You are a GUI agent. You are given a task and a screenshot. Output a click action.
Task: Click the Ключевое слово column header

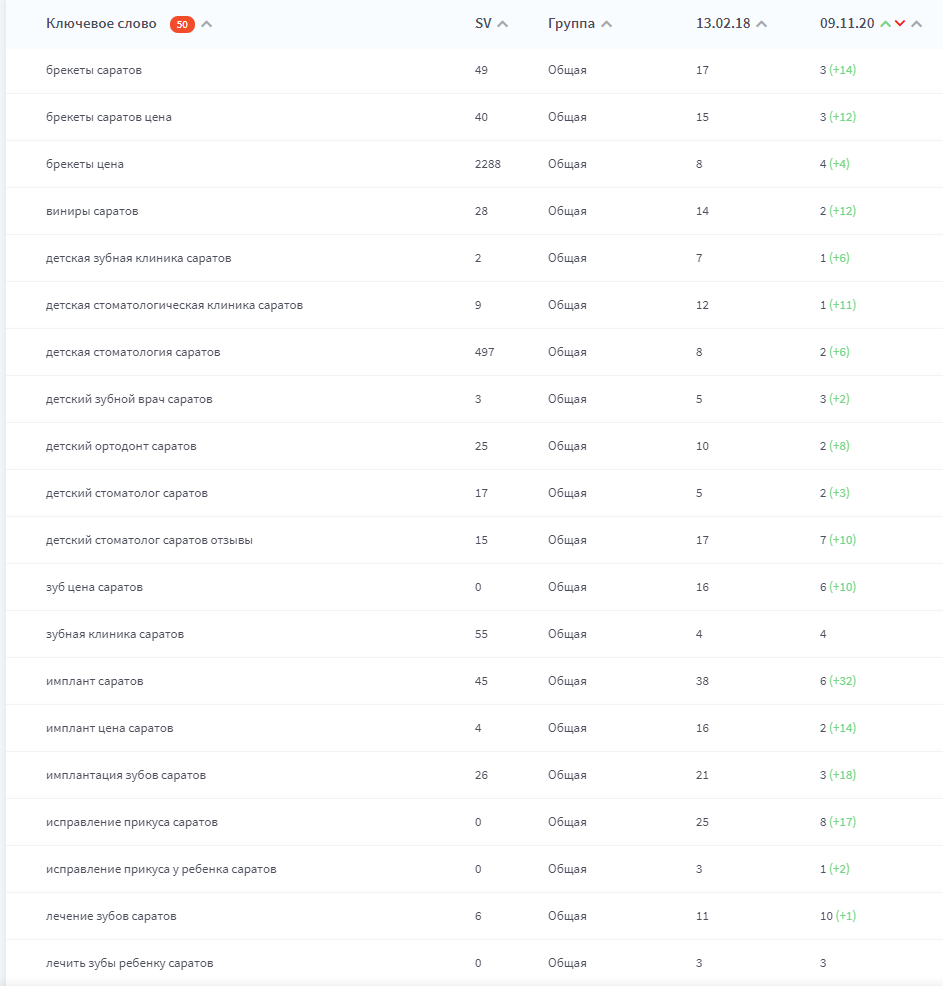[x=101, y=24]
